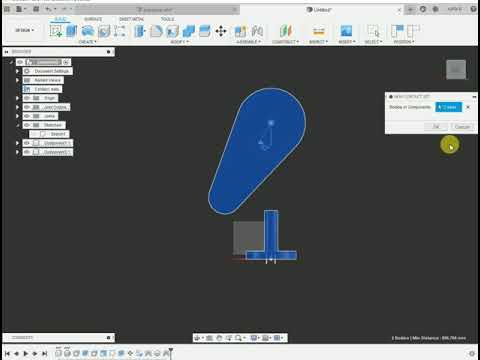Click the Zoom magnifier icon
480x360 pixels.
[x=238, y=338]
